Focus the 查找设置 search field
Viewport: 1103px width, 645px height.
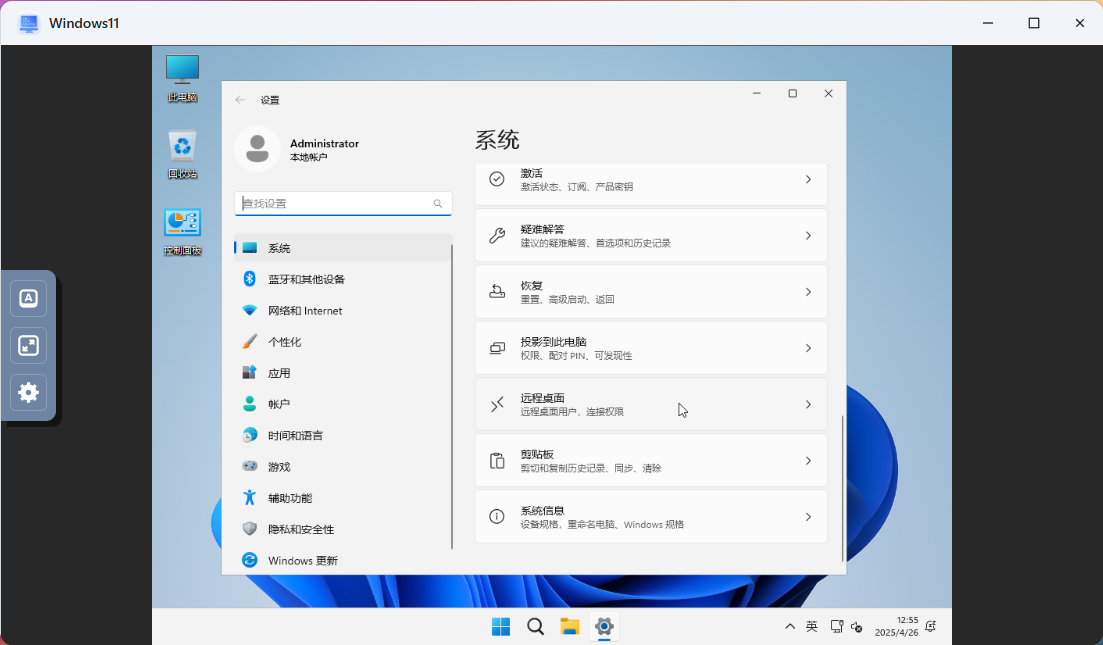pos(343,203)
